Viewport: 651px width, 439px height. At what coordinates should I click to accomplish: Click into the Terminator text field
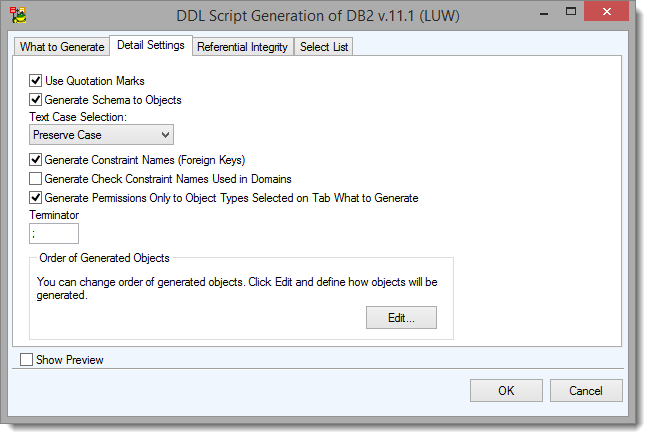click(x=54, y=234)
